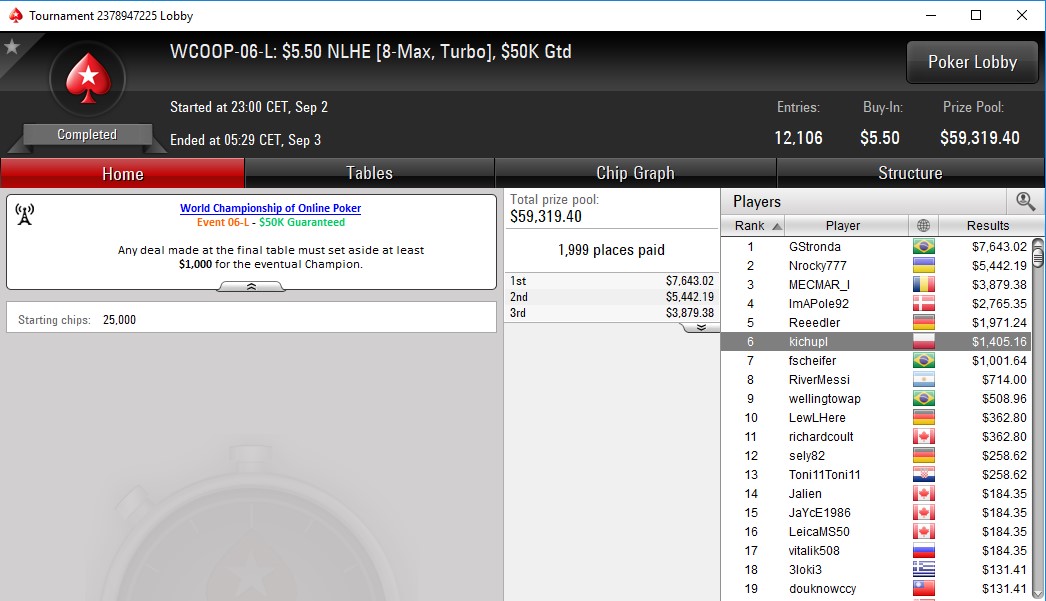The image size is (1046, 601).
Task: Expand the full prize payout list
Action: (x=700, y=328)
